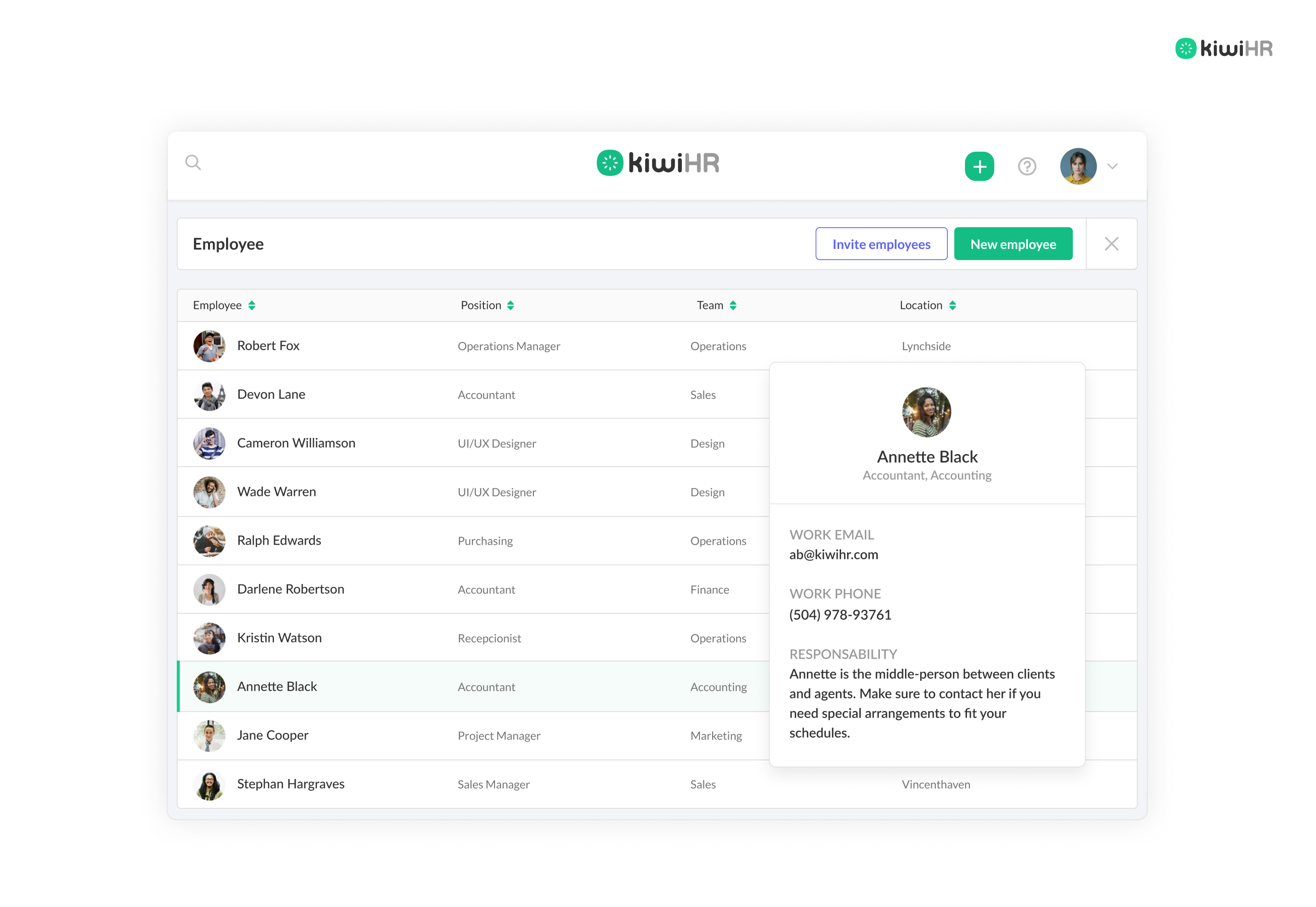
Task: Select Annette Black from employee list
Action: click(x=277, y=686)
